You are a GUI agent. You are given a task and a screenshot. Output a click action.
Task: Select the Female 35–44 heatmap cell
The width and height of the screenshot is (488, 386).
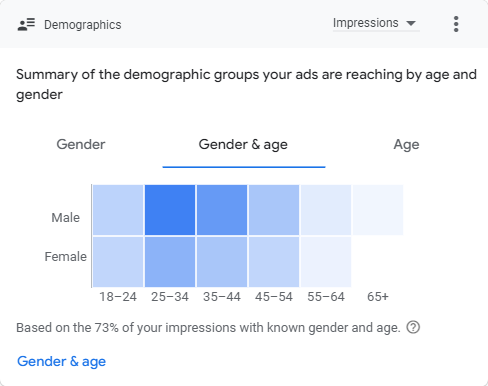222,262
